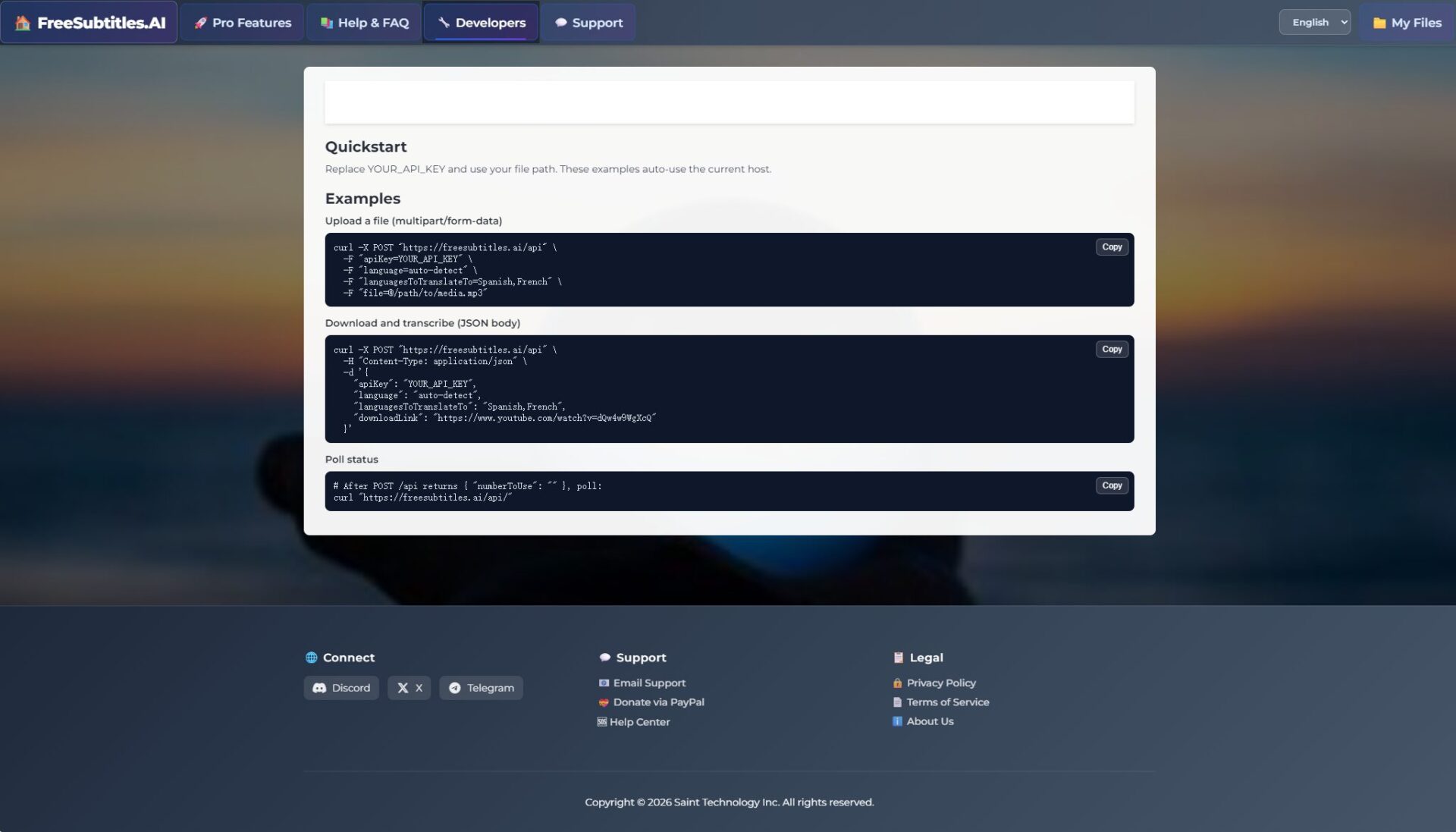Click the Telegram icon button
Image resolution: width=1456 pixels, height=832 pixels.
pos(481,688)
